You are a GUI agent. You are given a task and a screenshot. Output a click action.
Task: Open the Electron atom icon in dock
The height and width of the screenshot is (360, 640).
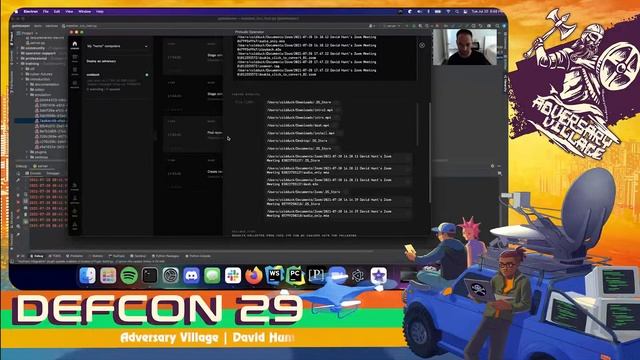[x=358, y=276]
